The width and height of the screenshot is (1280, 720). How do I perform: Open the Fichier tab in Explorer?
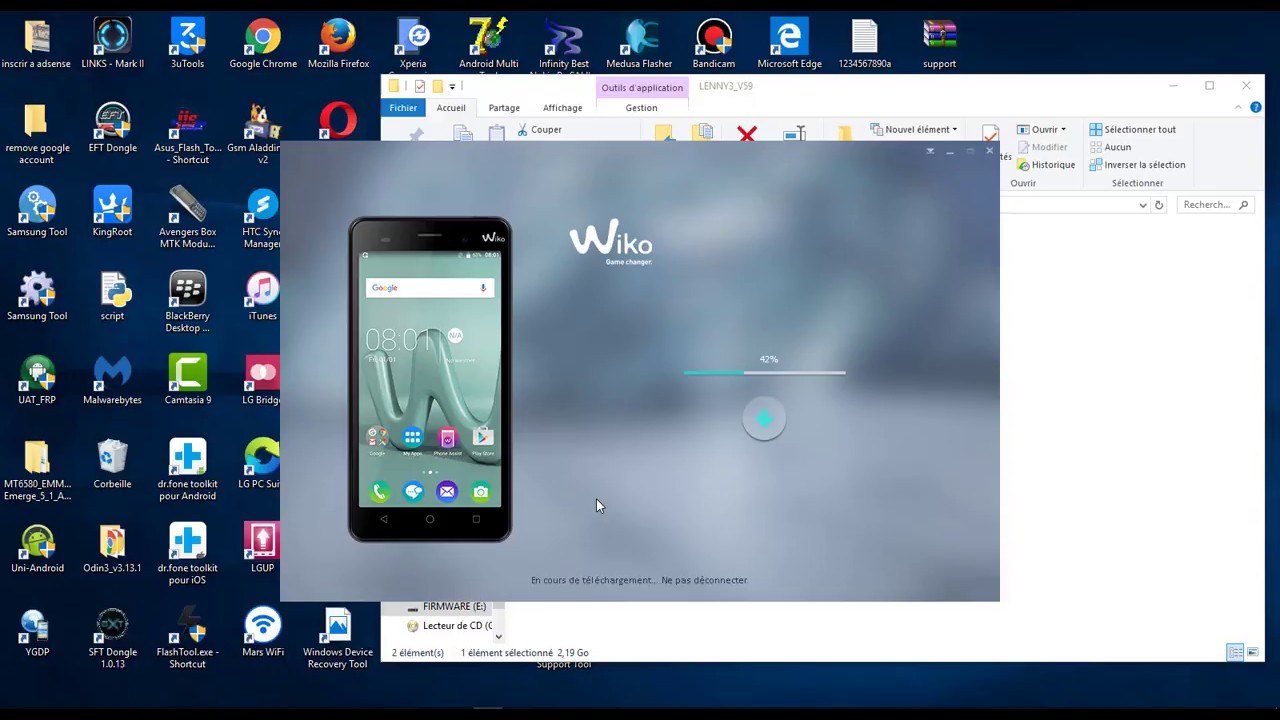pos(403,107)
